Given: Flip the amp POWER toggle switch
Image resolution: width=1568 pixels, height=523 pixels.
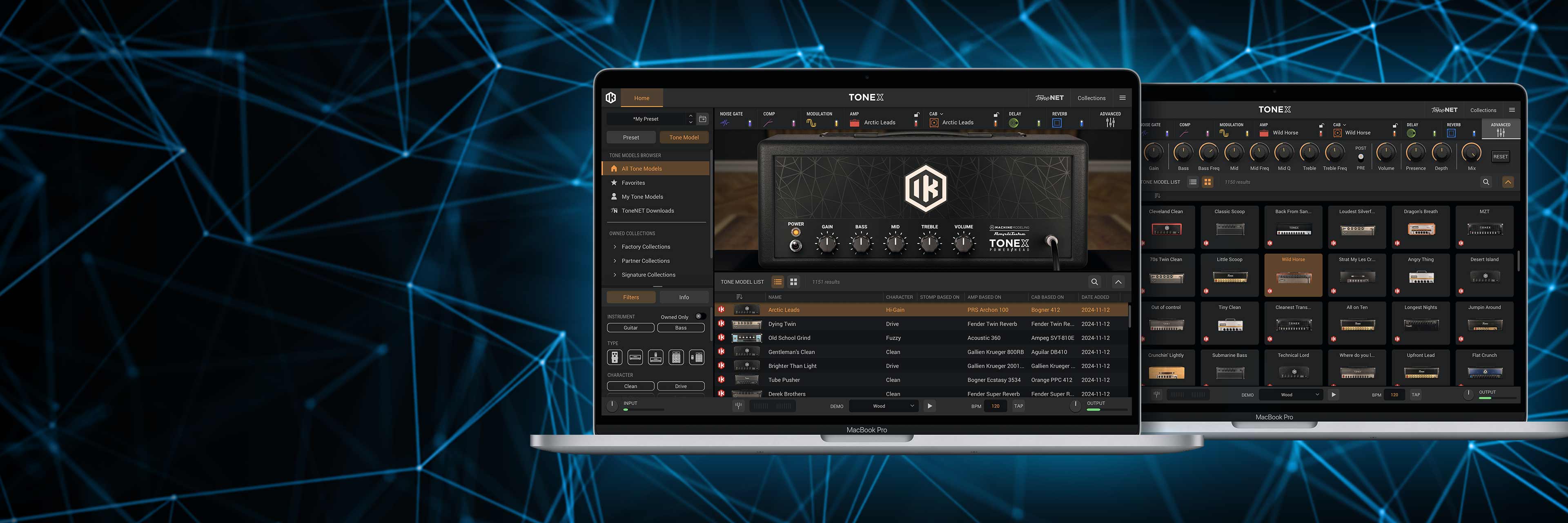Looking at the screenshot, I should click(x=795, y=246).
